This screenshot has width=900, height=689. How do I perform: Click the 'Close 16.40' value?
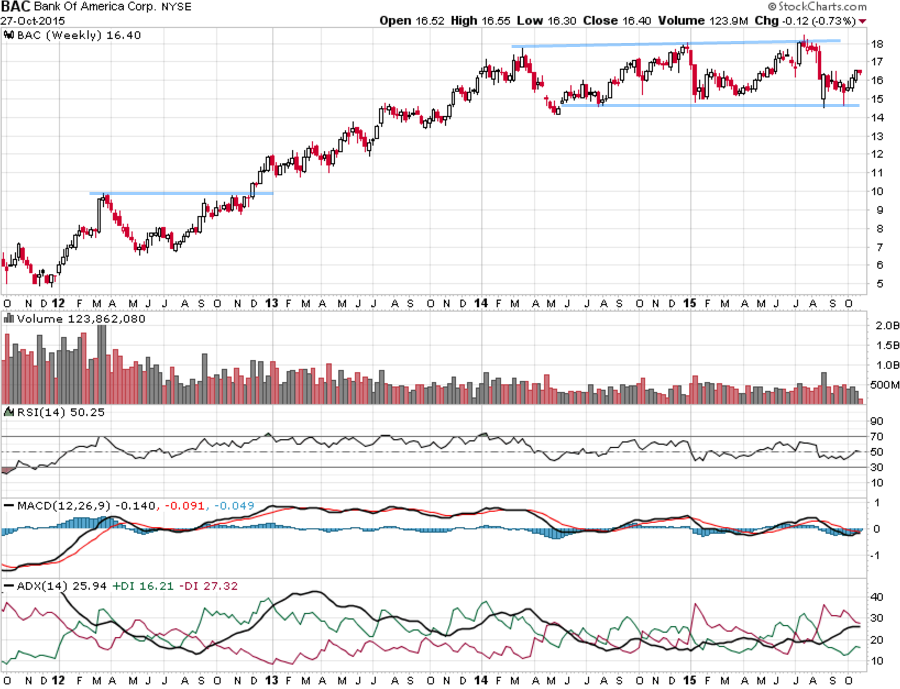[x=617, y=21]
